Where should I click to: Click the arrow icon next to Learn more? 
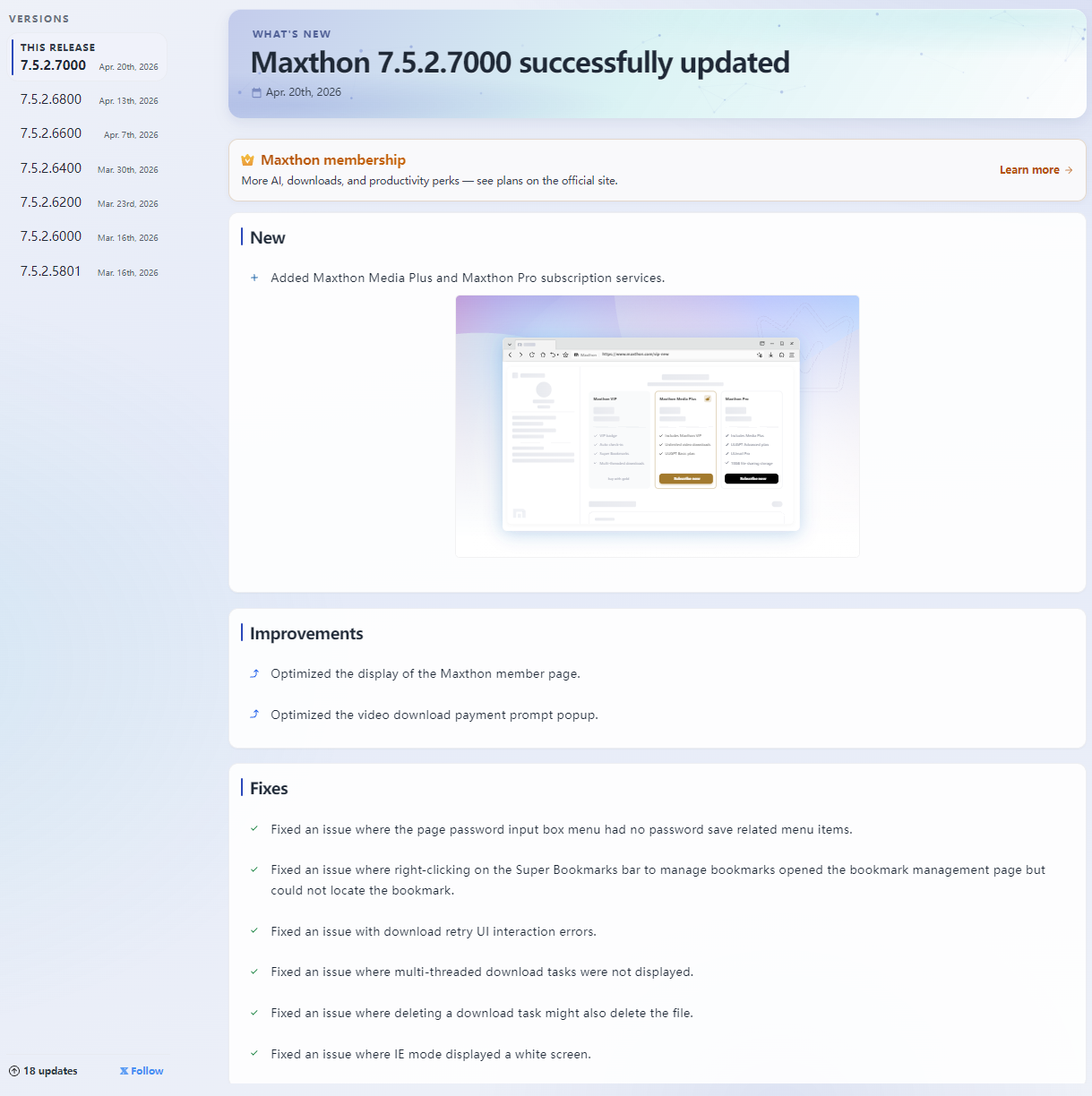1069,170
